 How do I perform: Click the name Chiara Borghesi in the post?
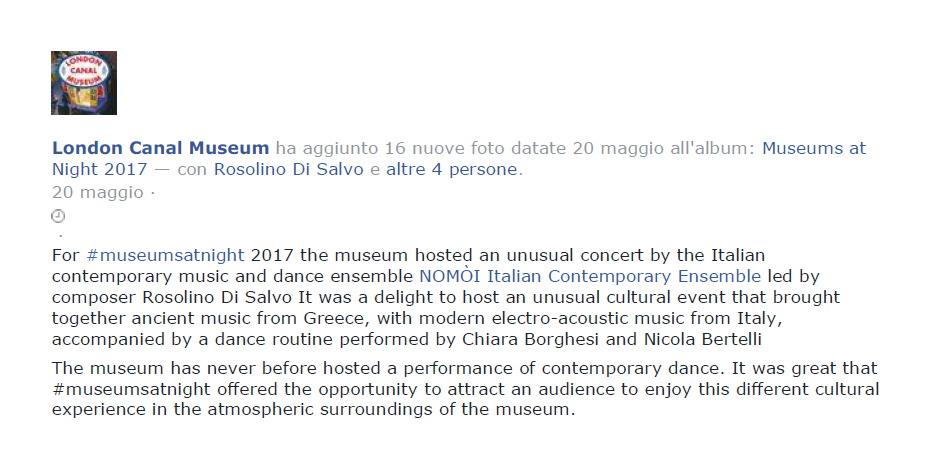[x=530, y=339]
